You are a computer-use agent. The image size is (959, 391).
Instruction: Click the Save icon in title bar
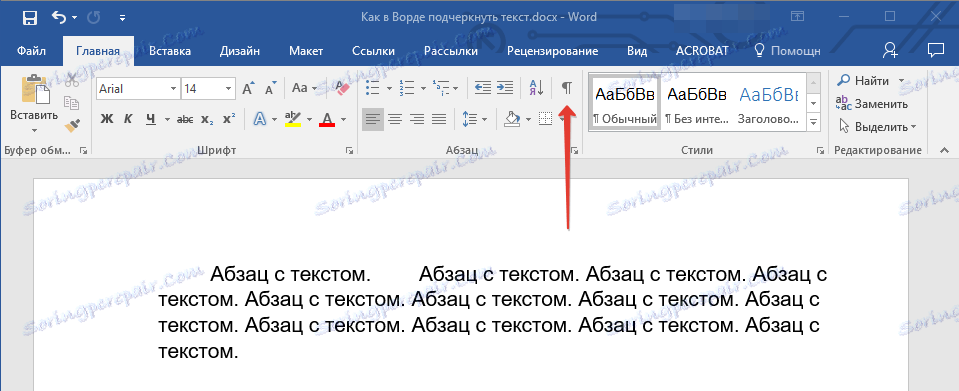pyautogui.click(x=29, y=18)
